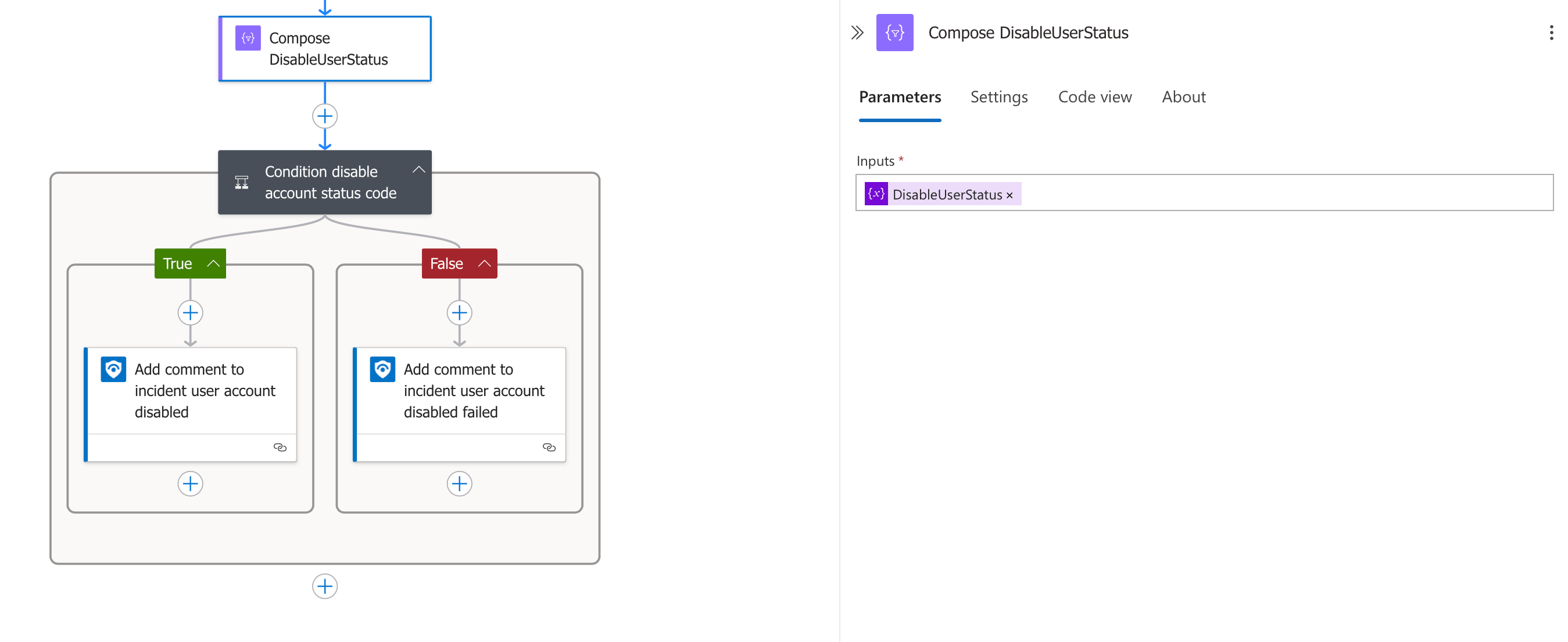Viewport: 1568px width, 642px height.
Task: Select the DisableUserStatus variable token
Action: point(942,194)
